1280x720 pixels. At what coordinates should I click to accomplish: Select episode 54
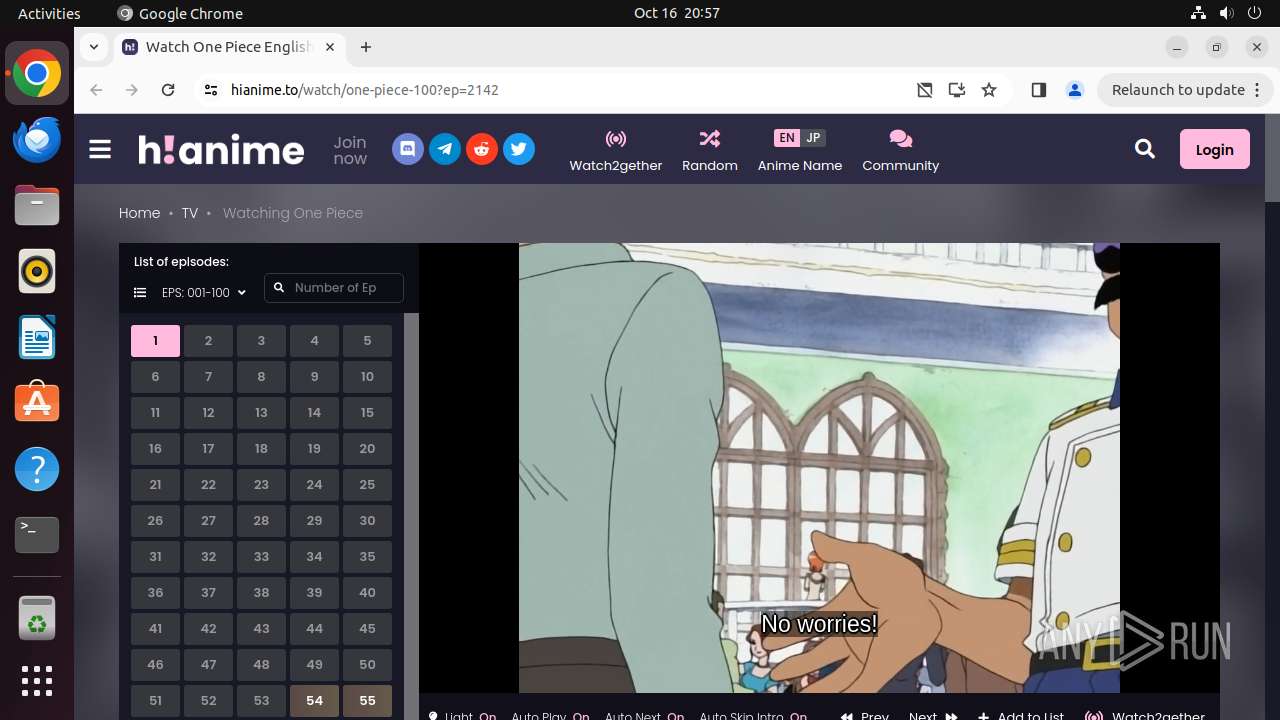[314, 701]
